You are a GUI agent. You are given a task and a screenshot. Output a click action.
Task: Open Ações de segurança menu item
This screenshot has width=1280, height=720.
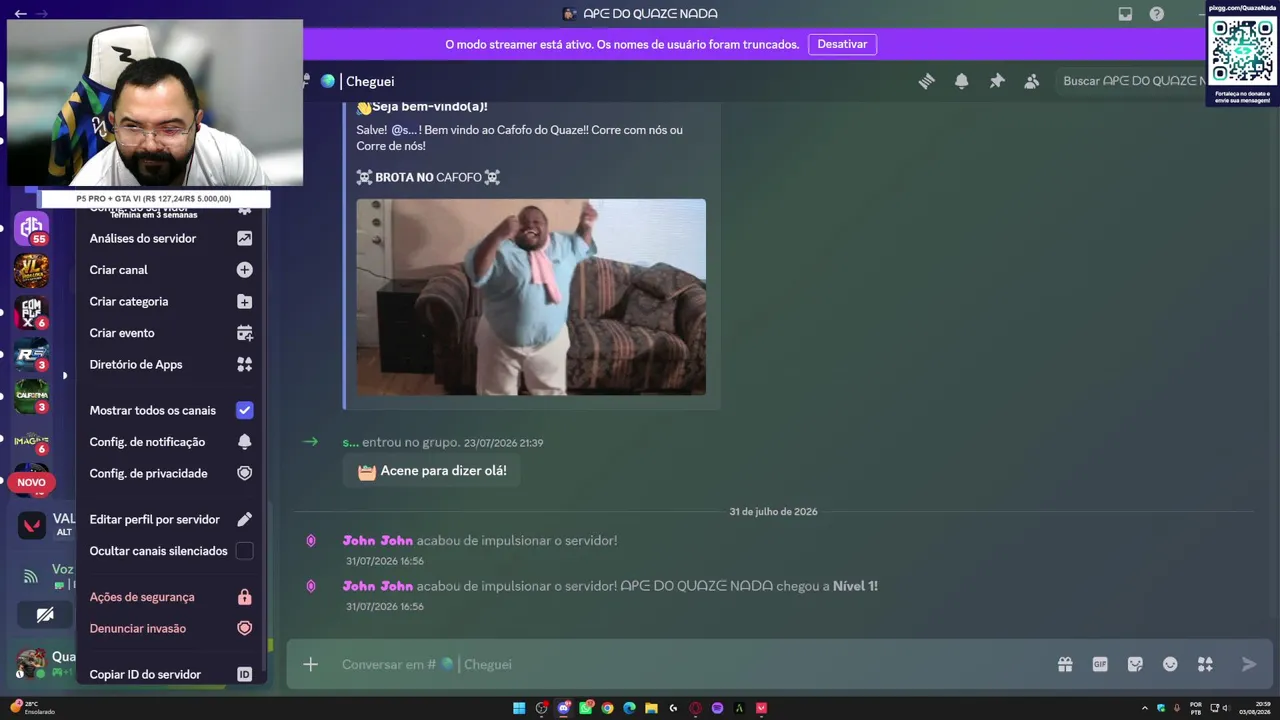click(x=171, y=597)
